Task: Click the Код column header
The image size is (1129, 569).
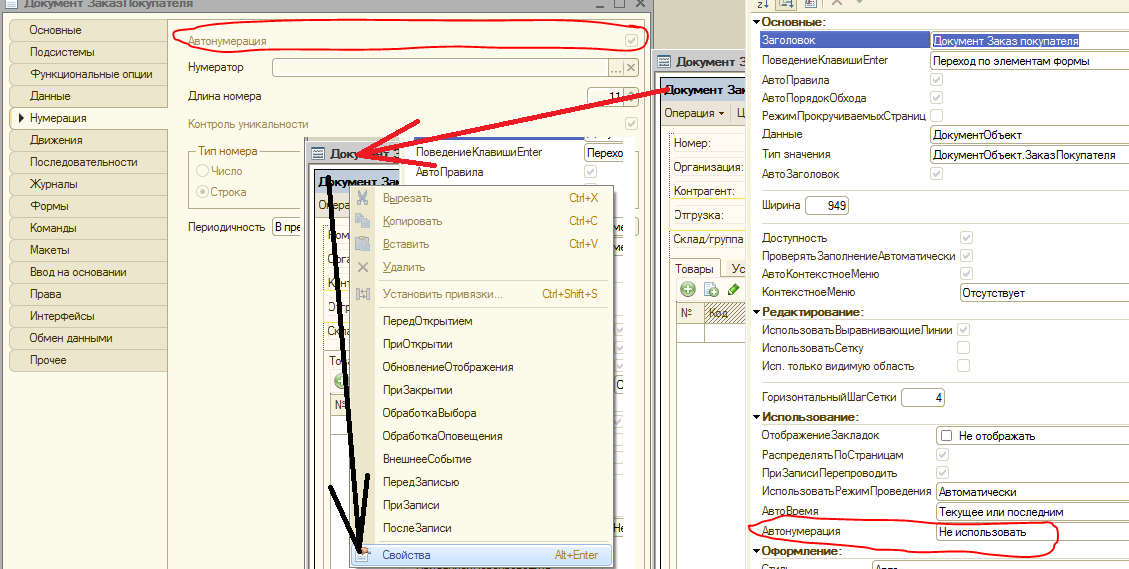Action: click(724, 313)
